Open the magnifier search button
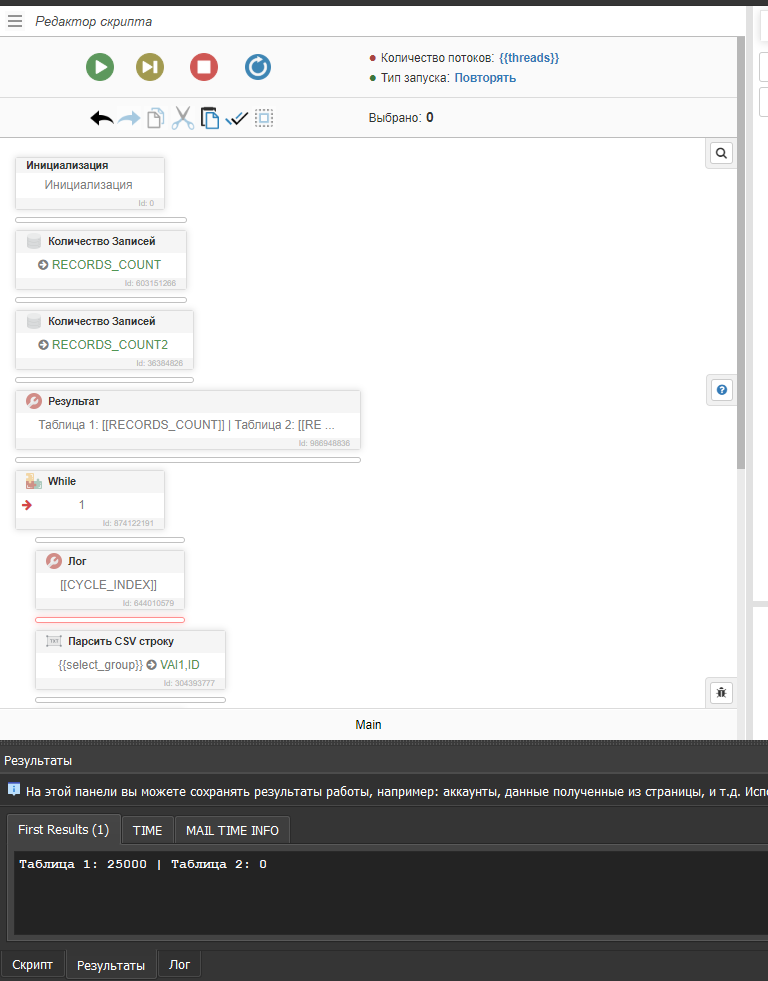Viewport: 768px width, 981px height. coord(721,153)
